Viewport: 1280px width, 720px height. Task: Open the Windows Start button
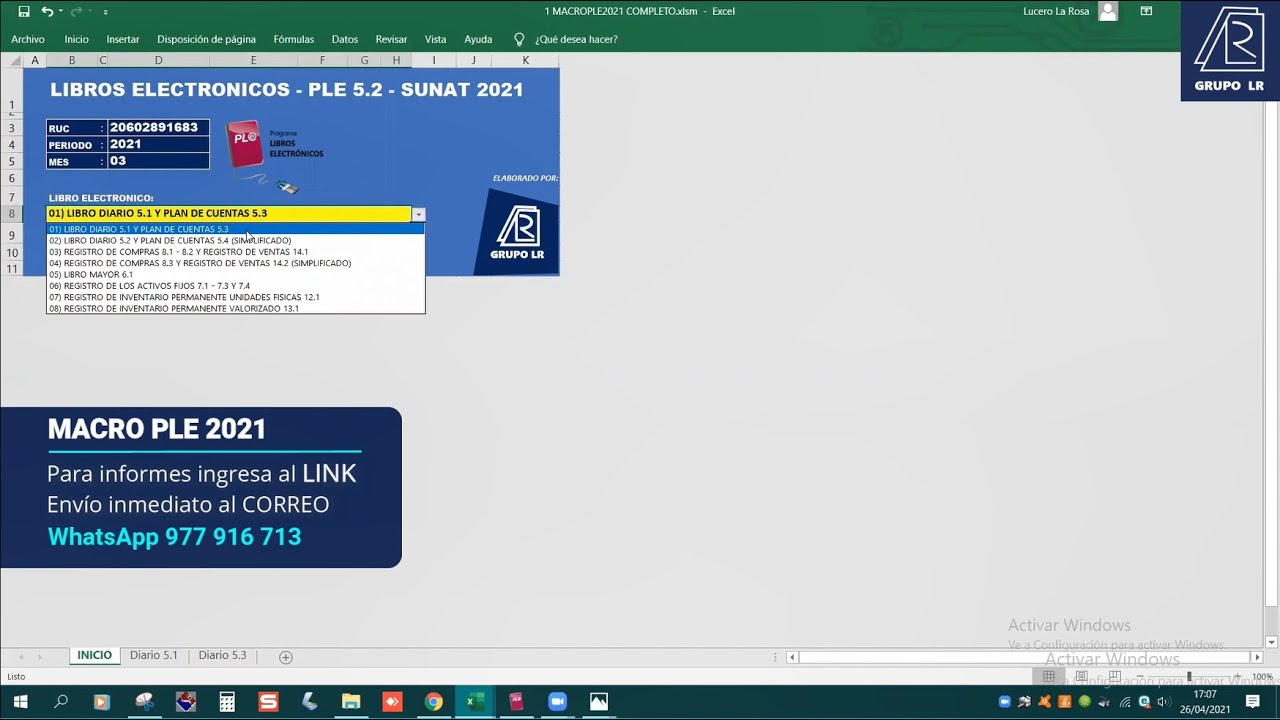click(x=19, y=702)
